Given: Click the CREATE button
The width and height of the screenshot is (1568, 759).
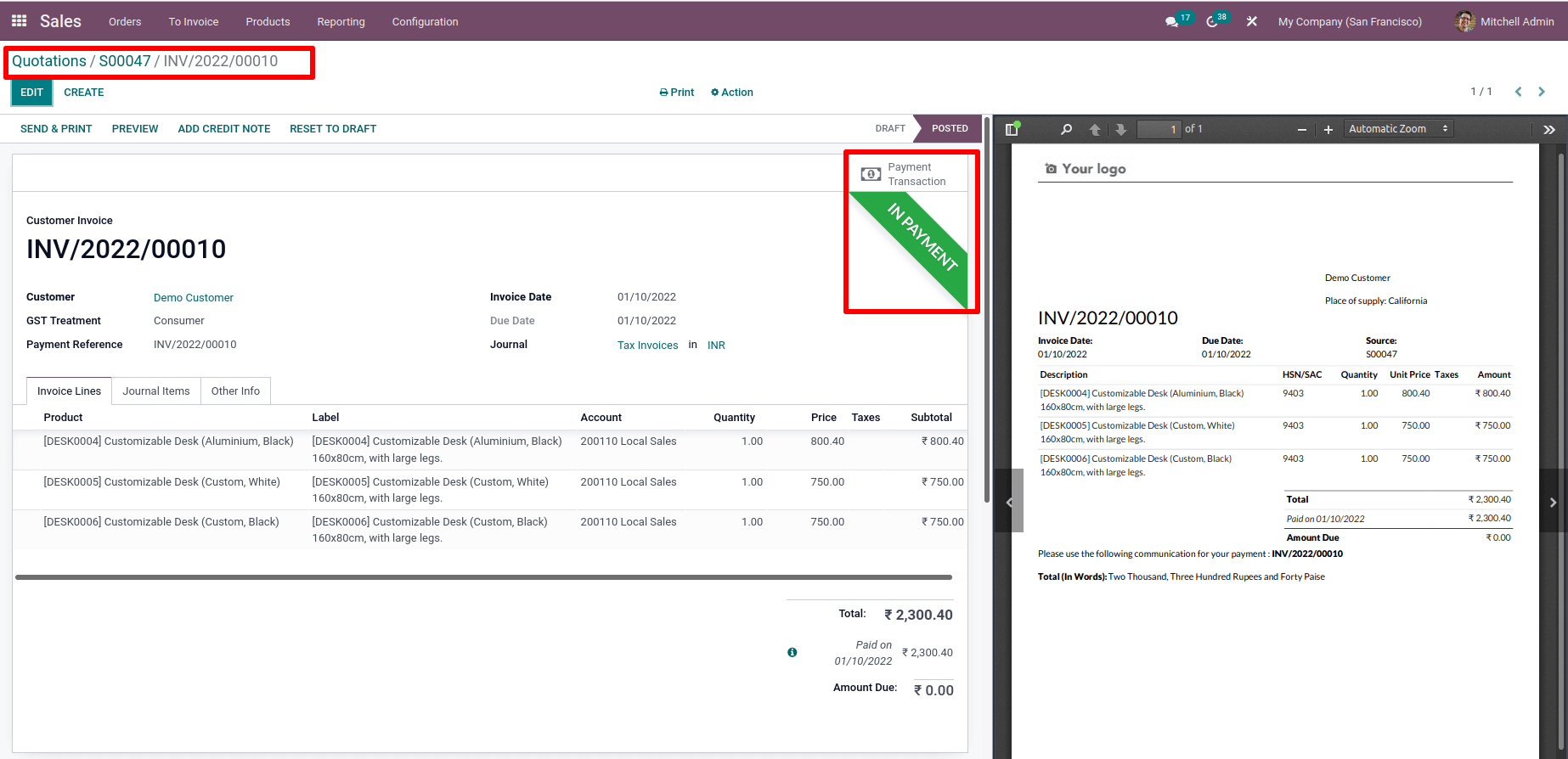Looking at the screenshot, I should [x=84, y=93].
